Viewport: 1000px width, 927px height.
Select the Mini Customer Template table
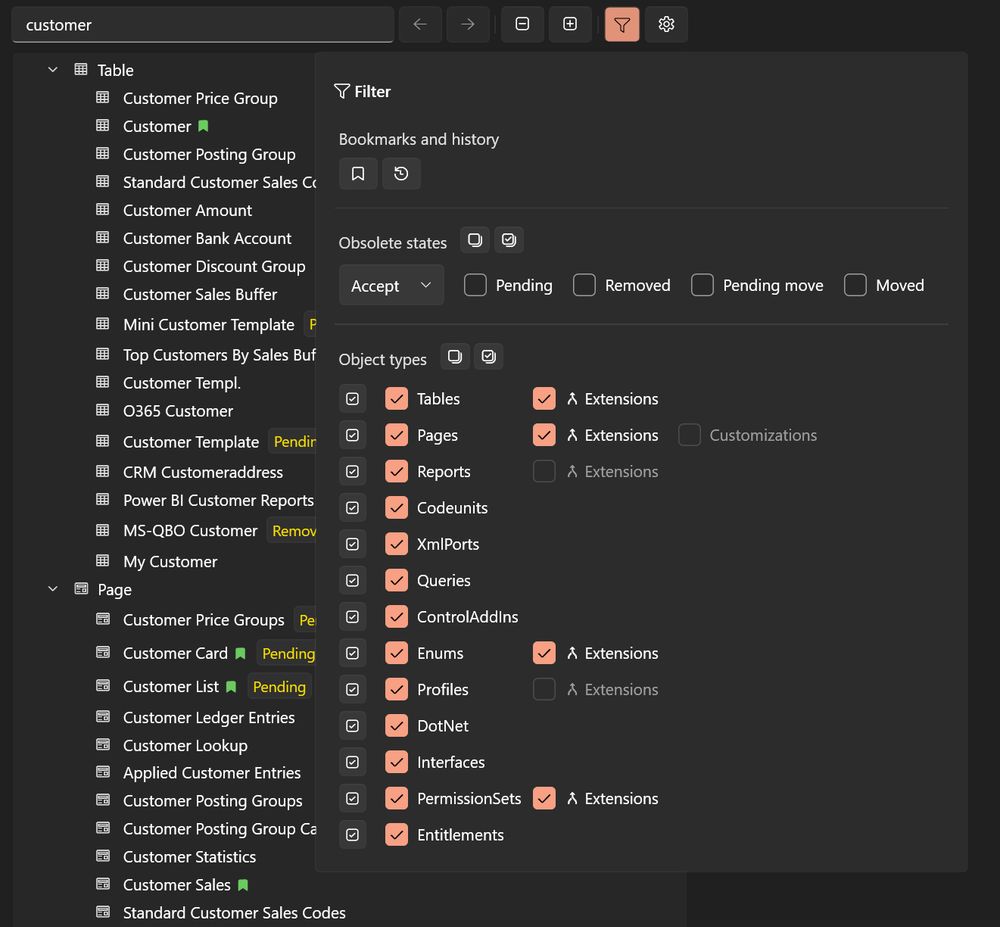point(209,325)
